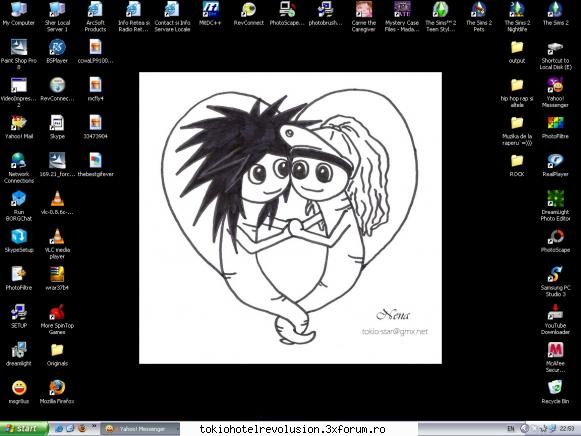Open Paint Shop Pro 8 icon
Viewport: 581px width, 436px height.
[x=19, y=54]
